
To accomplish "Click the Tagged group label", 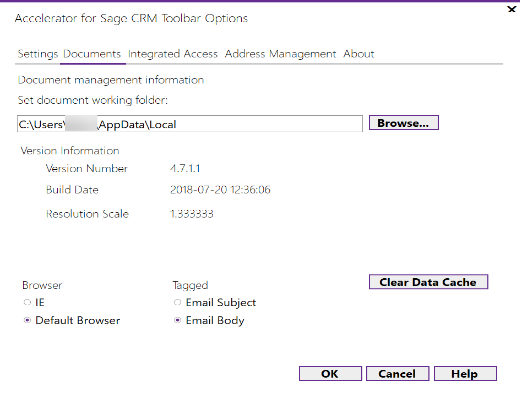I will tap(190, 286).
